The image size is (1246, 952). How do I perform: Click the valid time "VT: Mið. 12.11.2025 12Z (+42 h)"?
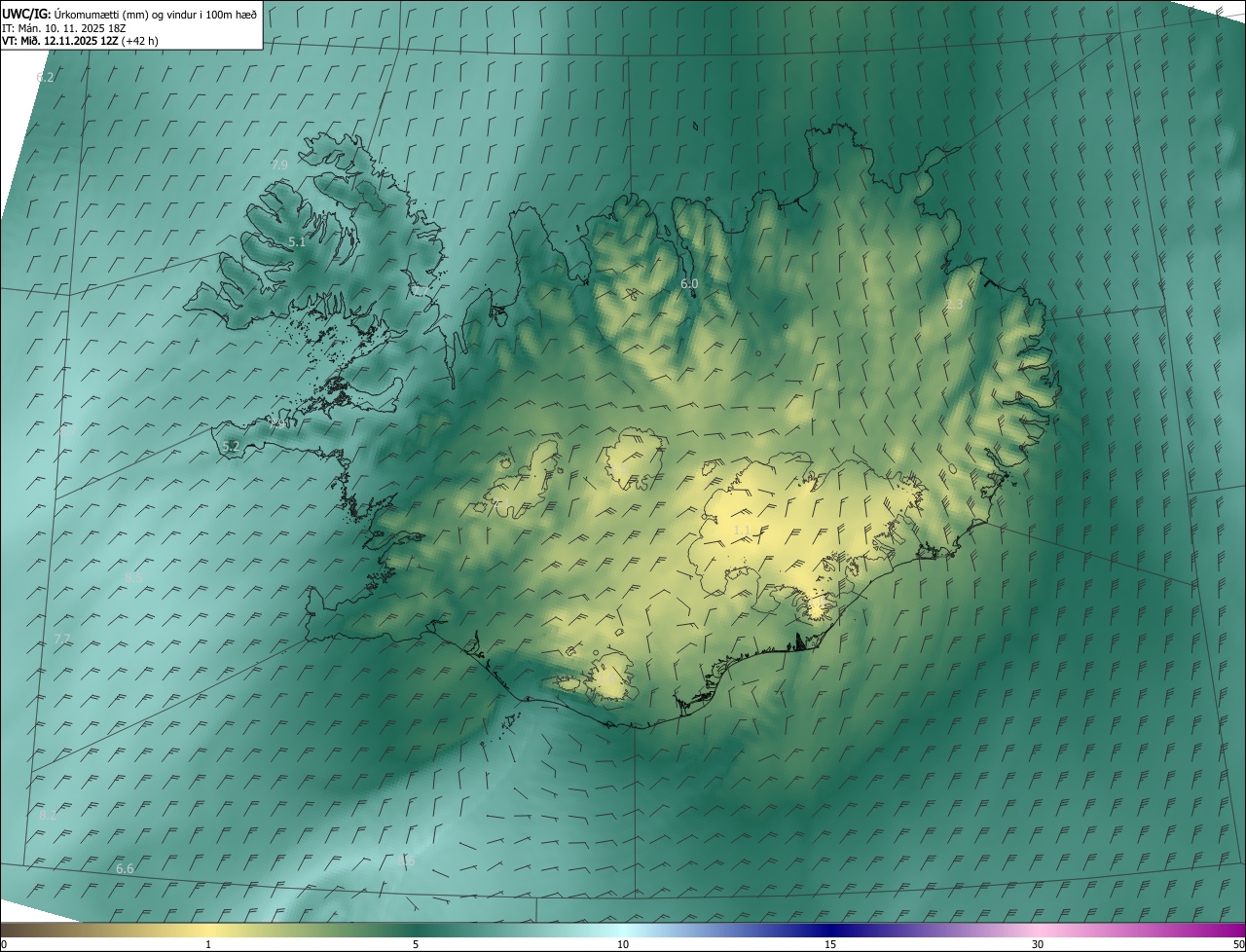point(80,41)
